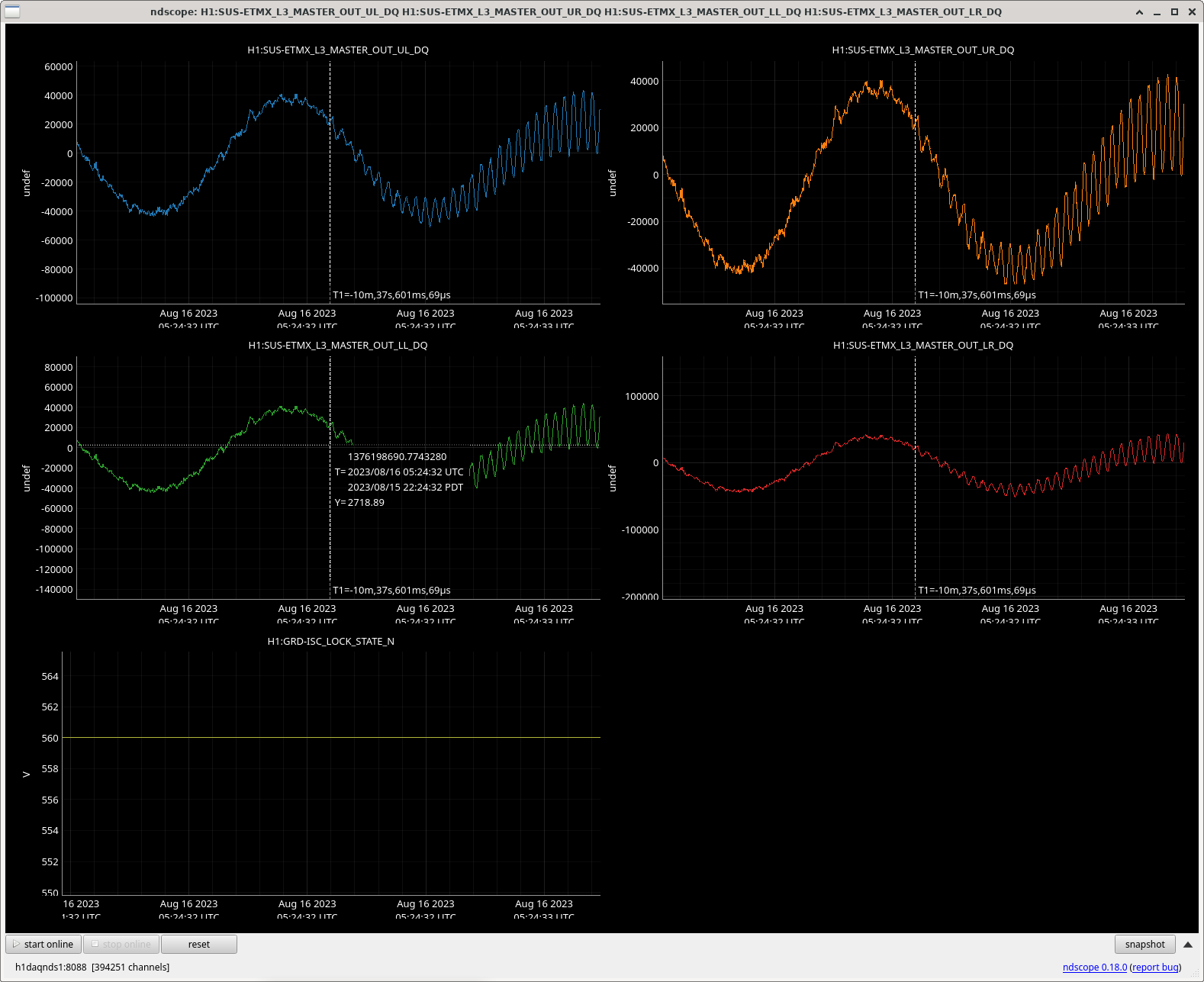Click the h1daqnds1:8088 status bar text

click(51, 967)
